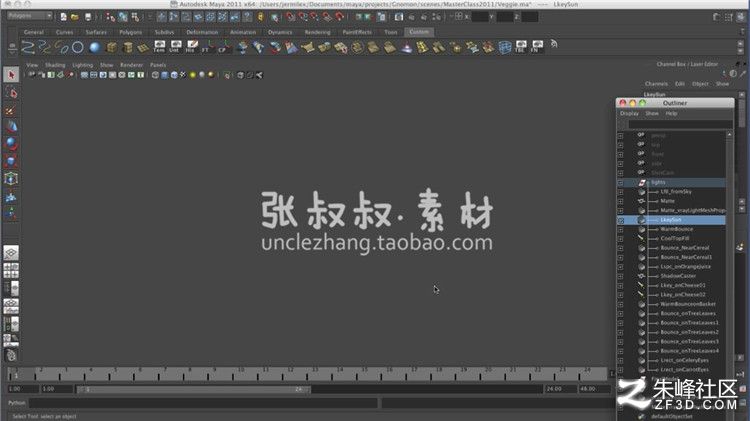Toggle snap to points magnet icon
750x421 pixels.
pos(314,17)
